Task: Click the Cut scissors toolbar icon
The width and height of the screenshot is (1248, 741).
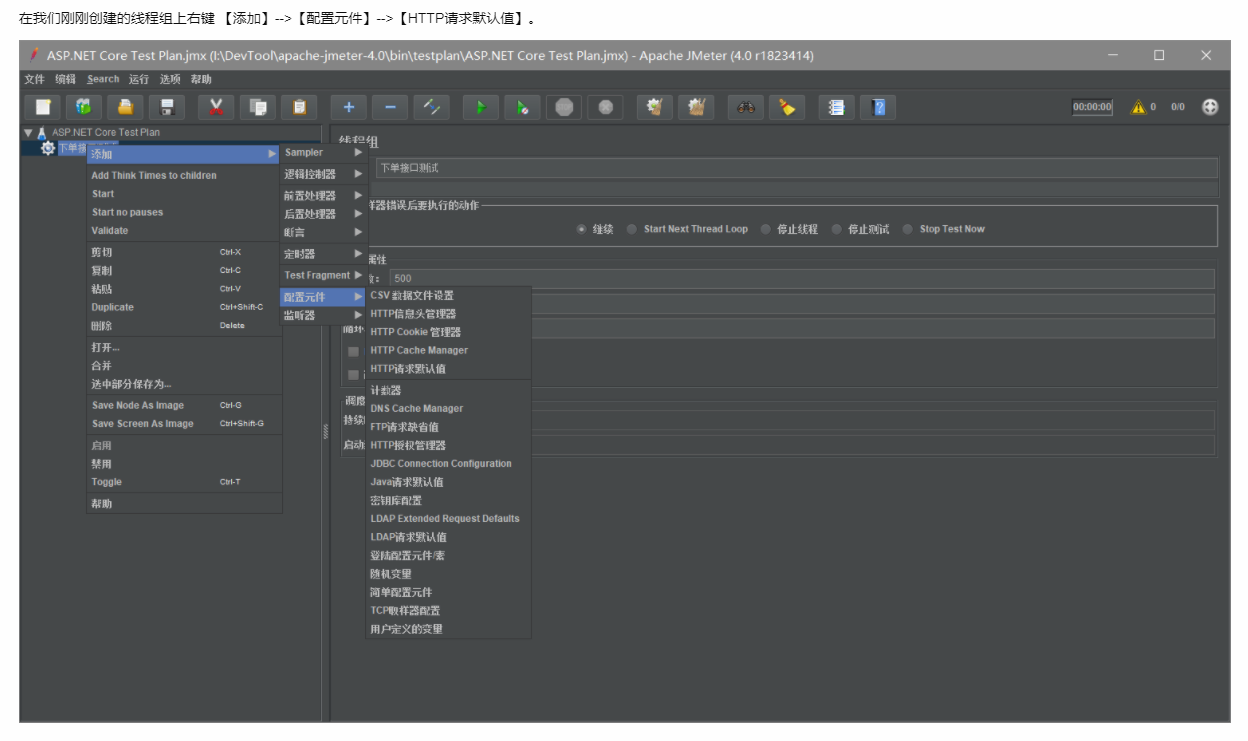Action: tap(215, 107)
